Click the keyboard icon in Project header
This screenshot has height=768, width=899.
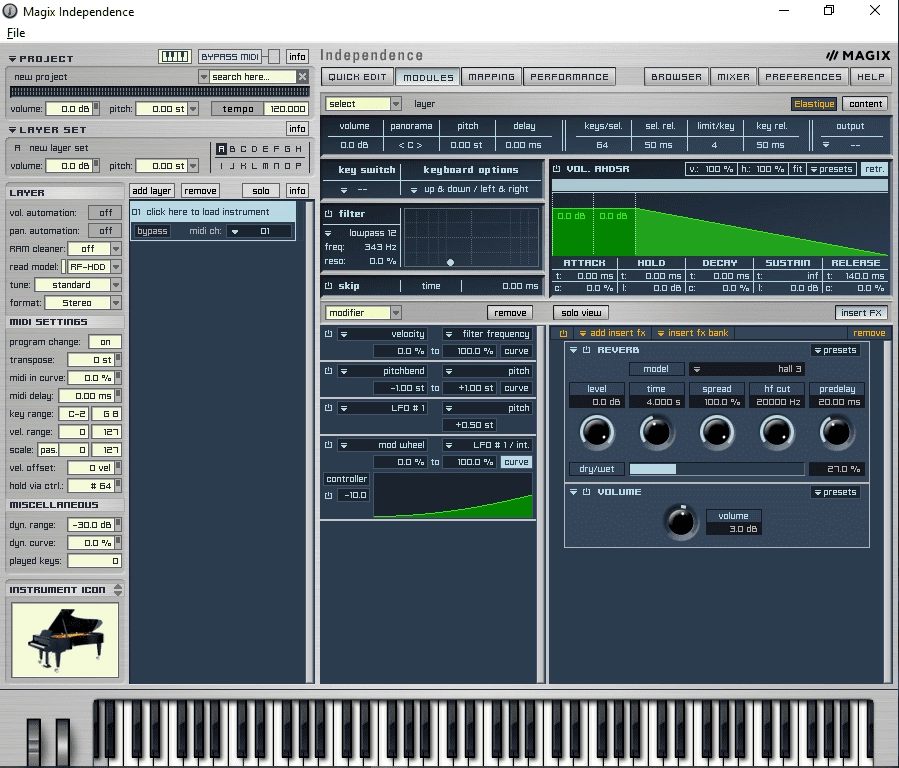174,56
